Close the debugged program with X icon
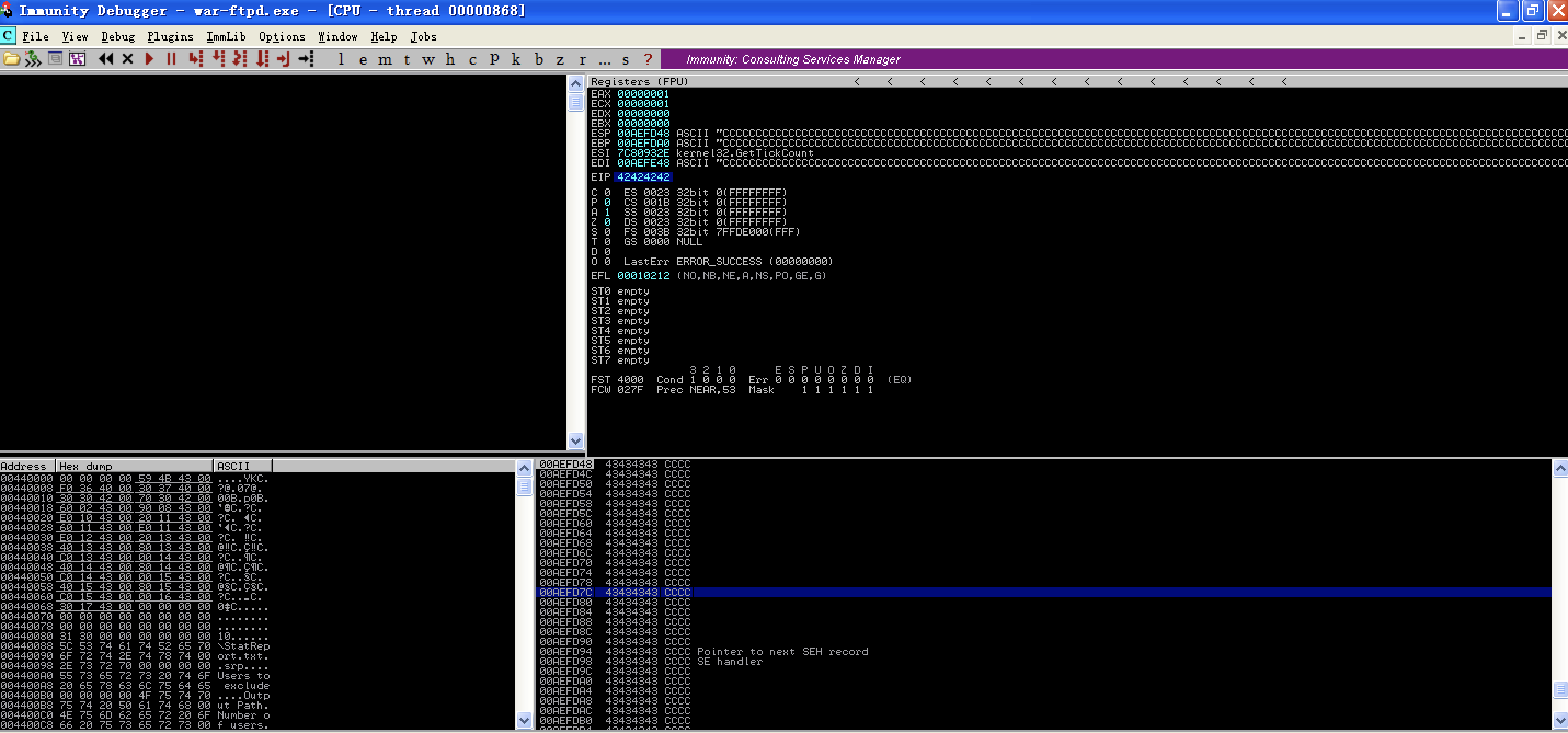 point(127,59)
